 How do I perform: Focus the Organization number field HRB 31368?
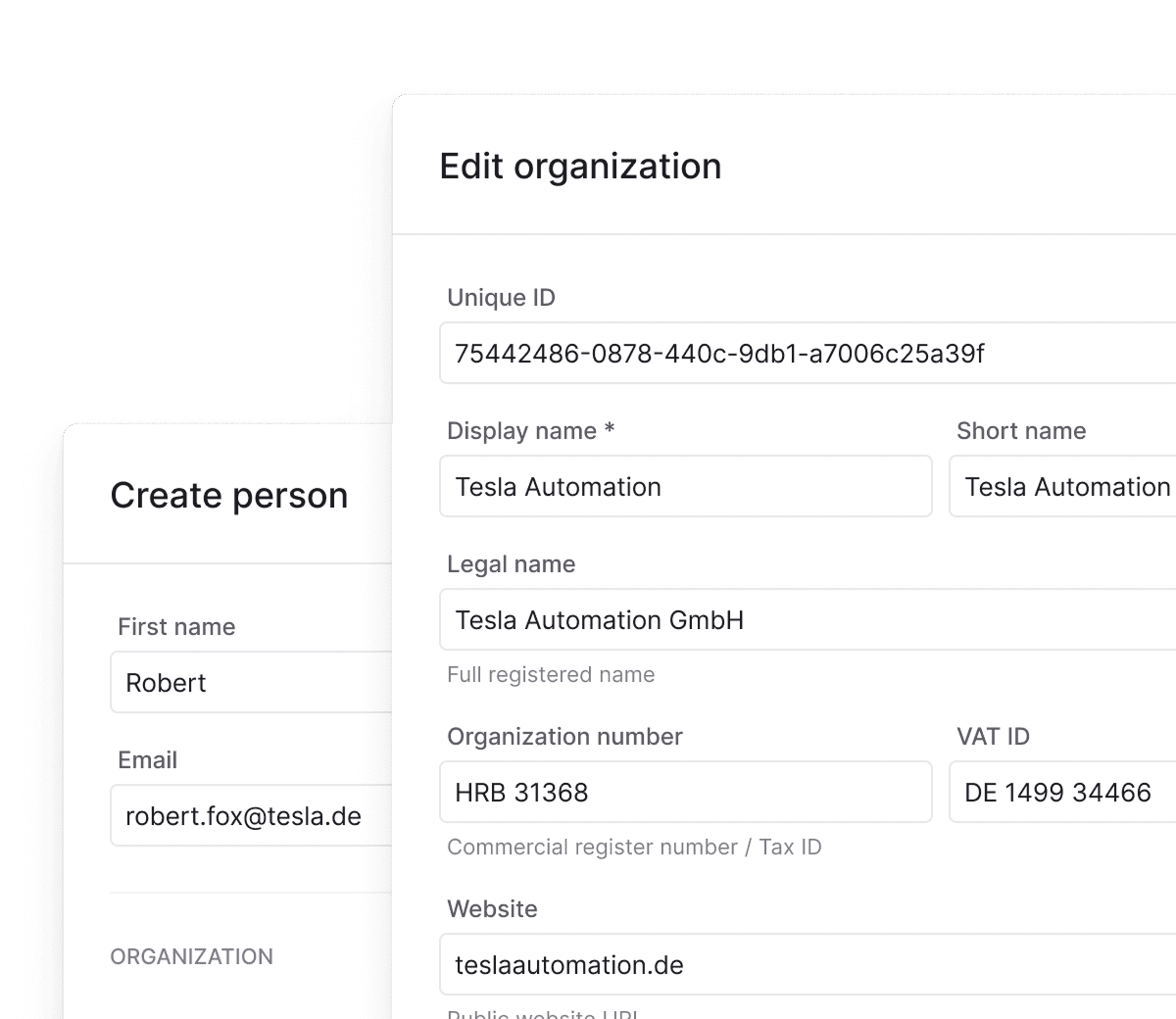pyautogui.click(x=686, y=792)
